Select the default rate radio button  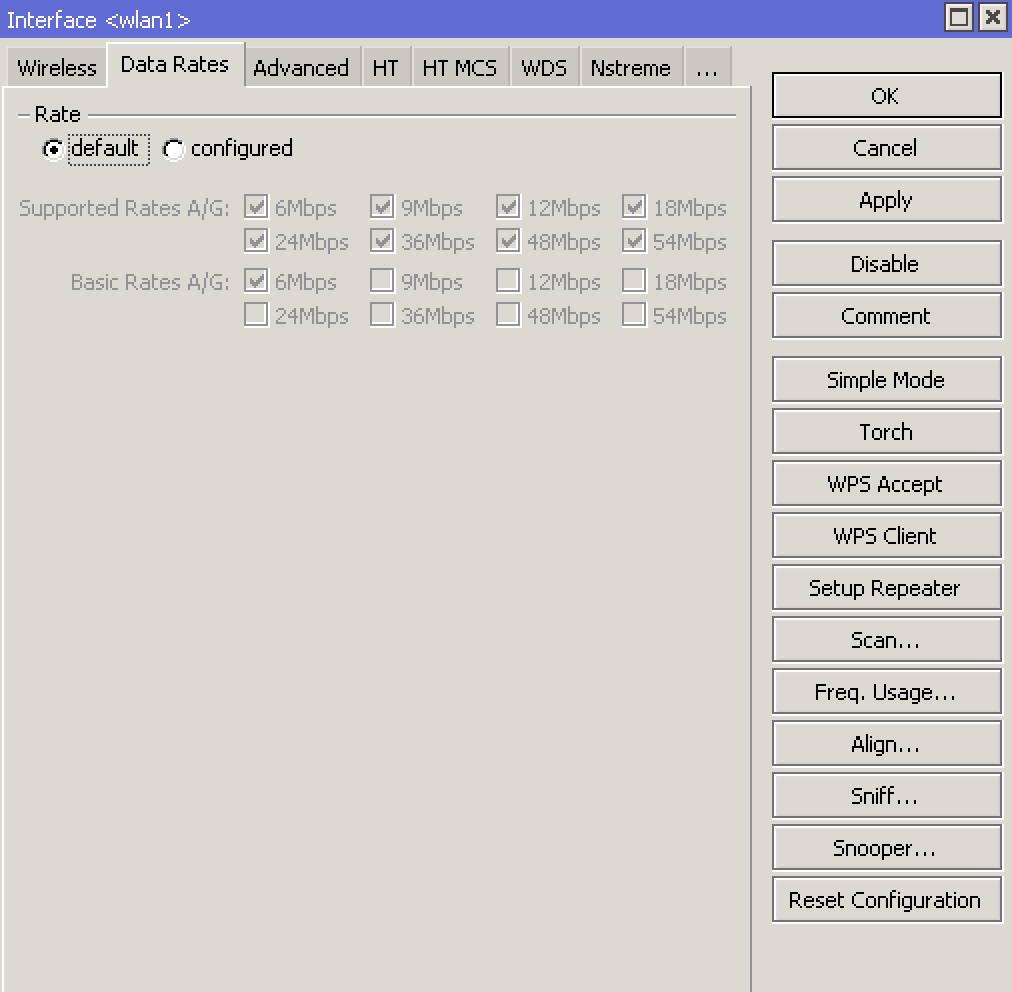coord(54,148)
